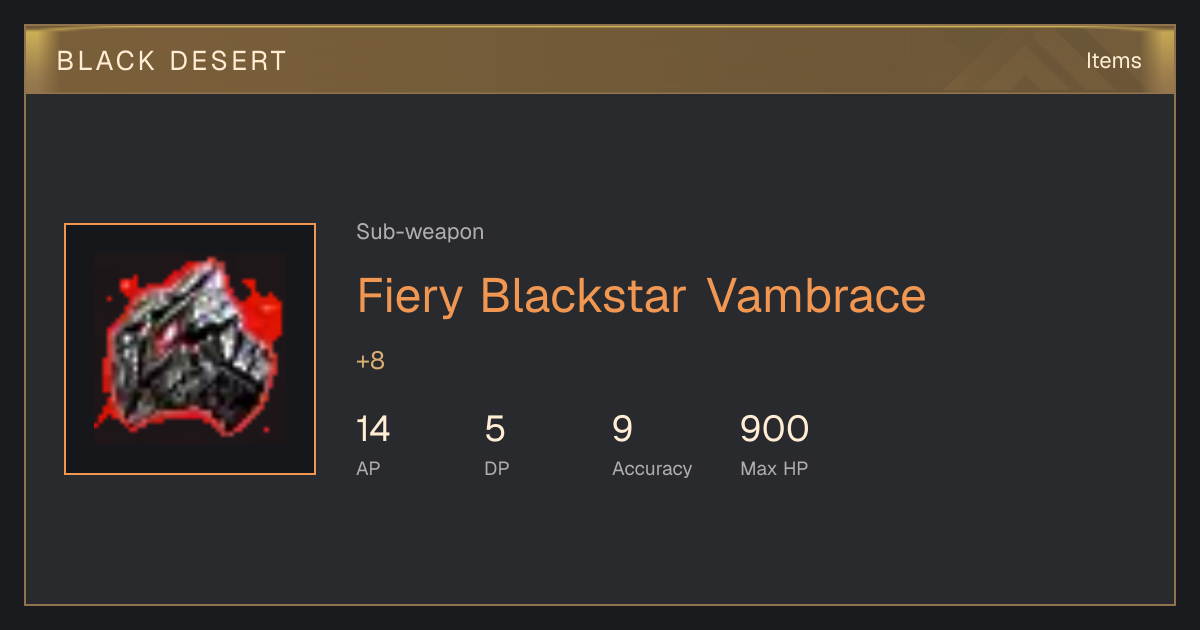The image size is (1200, 630).
Task: Click the orange border of the item thumbnail
Action: [190, 224]
